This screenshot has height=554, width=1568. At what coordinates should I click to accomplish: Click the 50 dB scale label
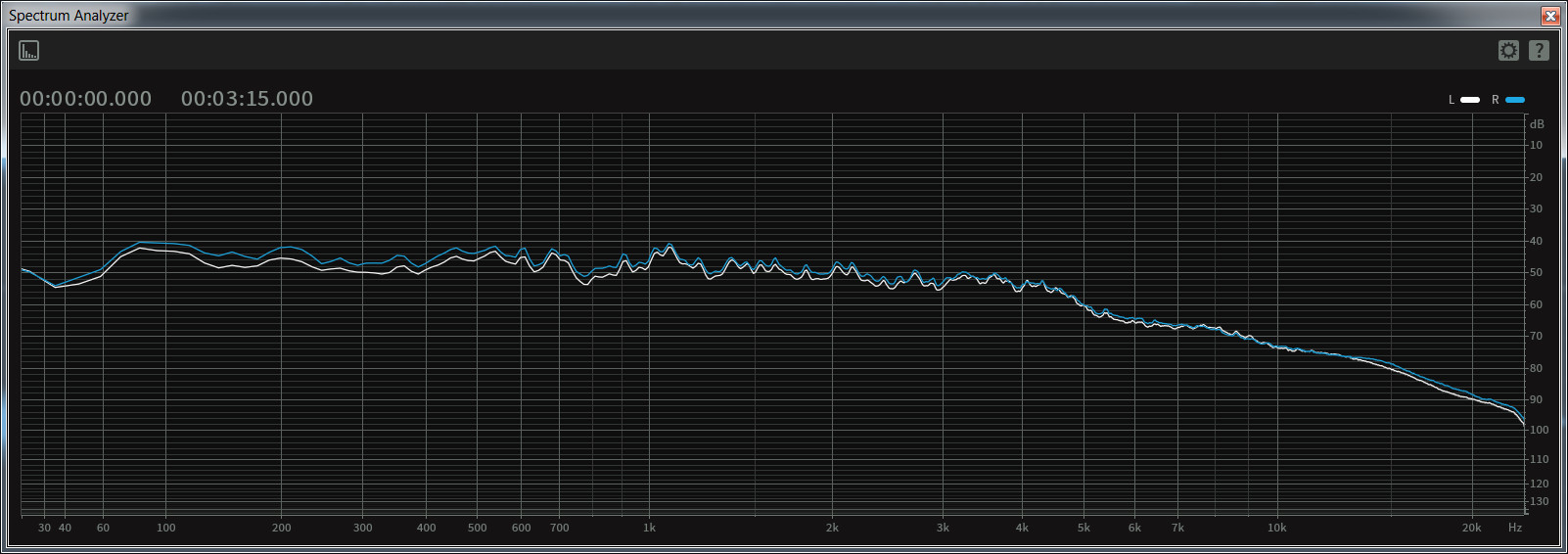pyautogui.click(x=1537, y=272)
